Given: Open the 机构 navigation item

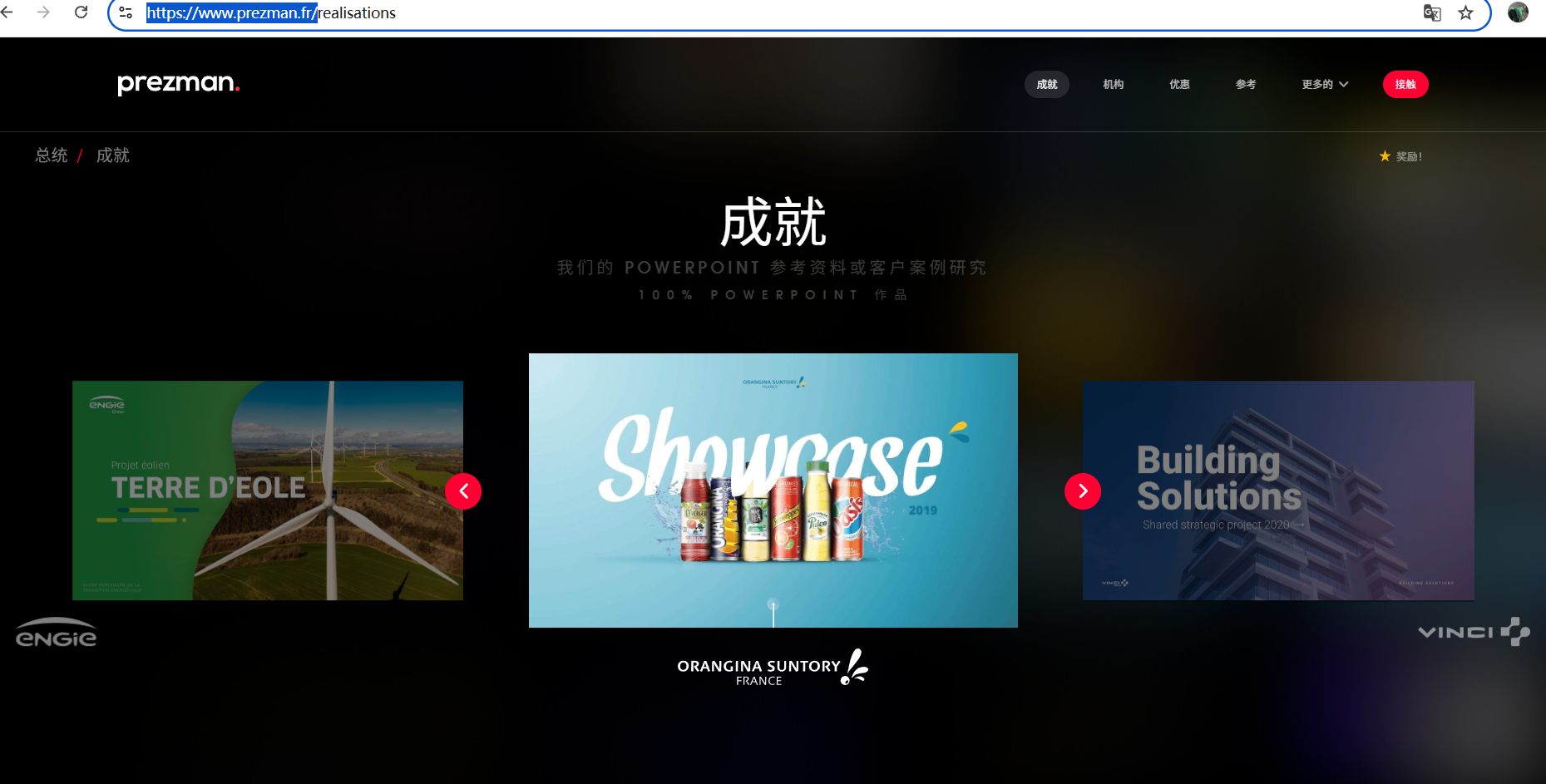Looking at the screenshot, I should tap(1114, 84).
